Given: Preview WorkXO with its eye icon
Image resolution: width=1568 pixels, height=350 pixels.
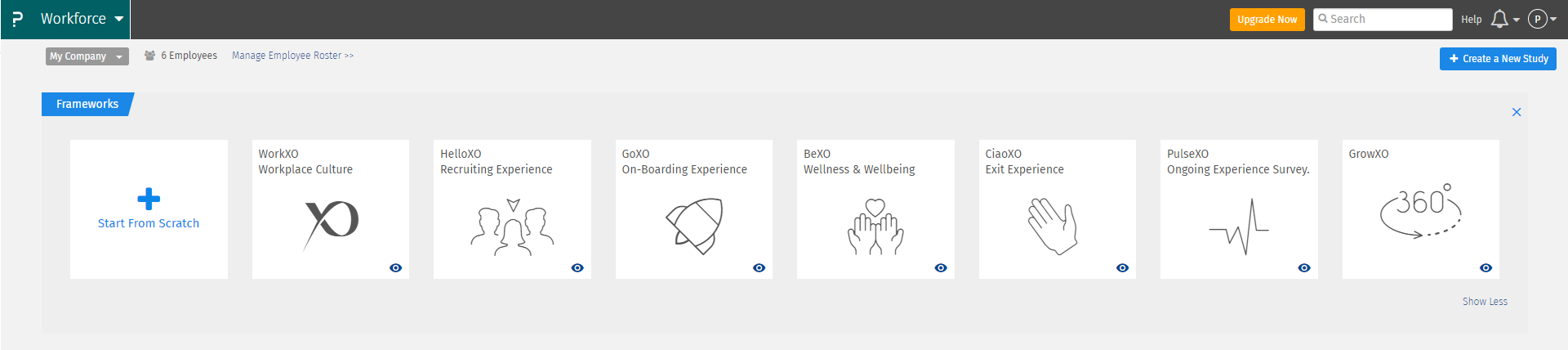Looking at the screenshot, I should pos(396,268).
